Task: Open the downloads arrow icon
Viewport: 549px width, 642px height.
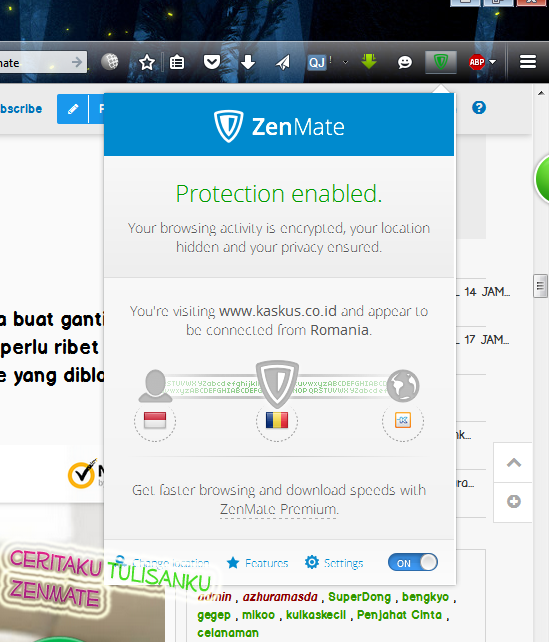Action: click(248, 62)
